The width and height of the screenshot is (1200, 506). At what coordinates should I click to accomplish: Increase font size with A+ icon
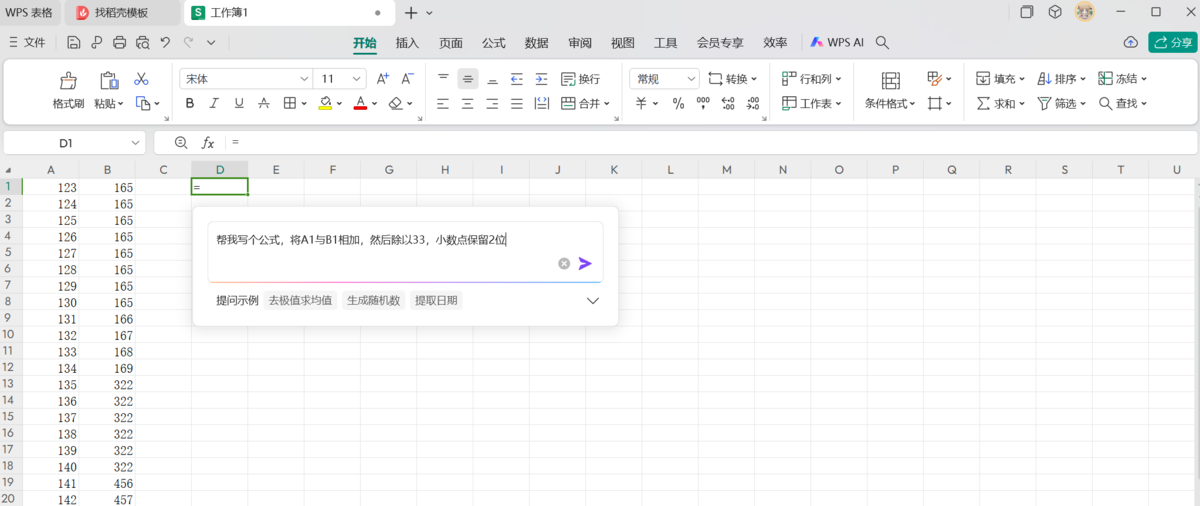382,79
